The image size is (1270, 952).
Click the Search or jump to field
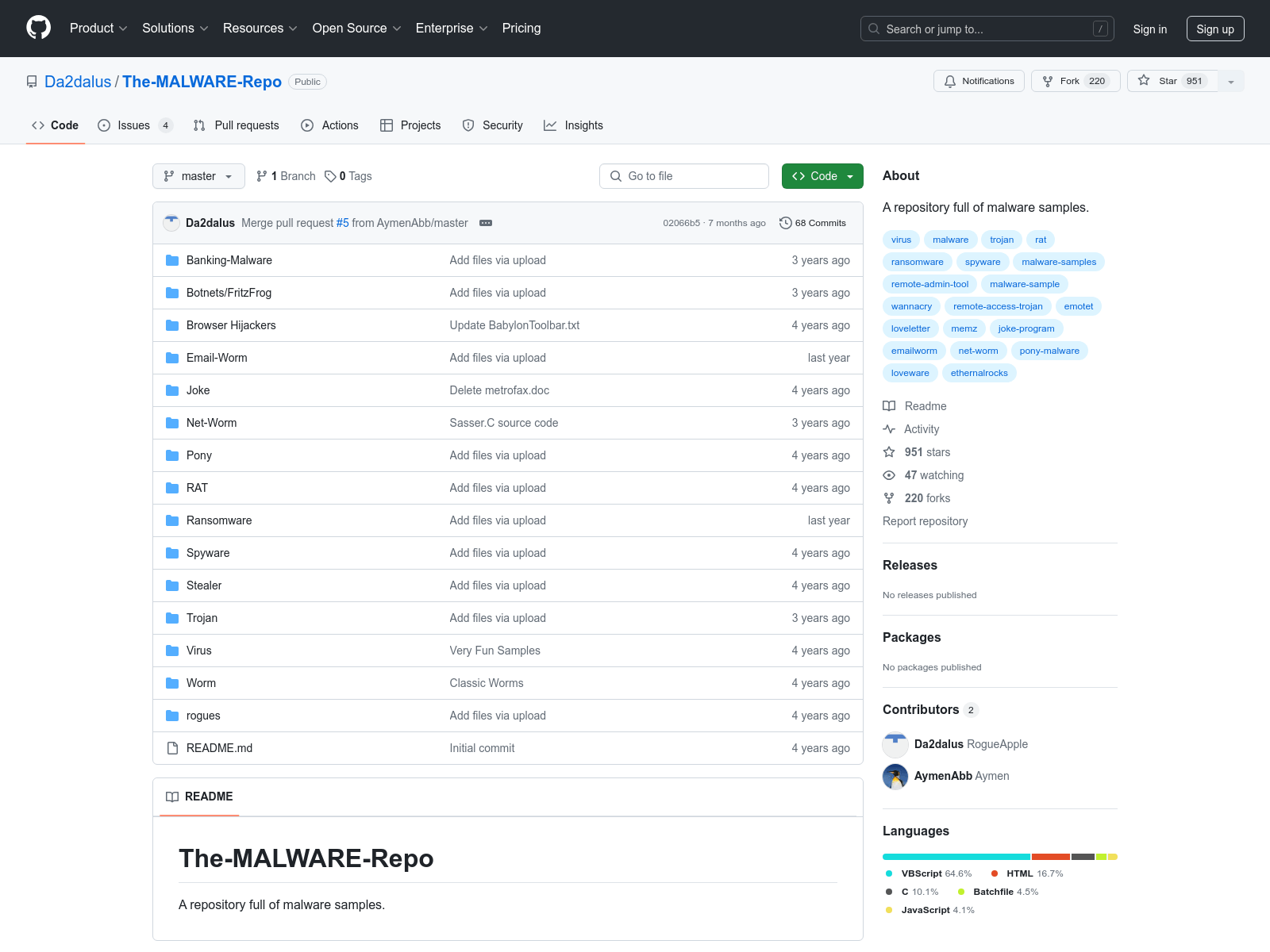(x=987, y=29)
